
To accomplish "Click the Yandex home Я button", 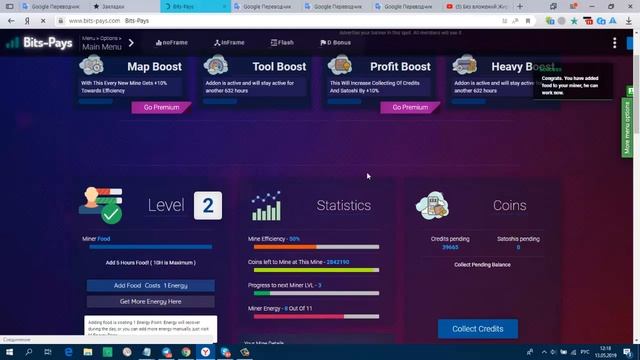I will [x=27, y=21].
